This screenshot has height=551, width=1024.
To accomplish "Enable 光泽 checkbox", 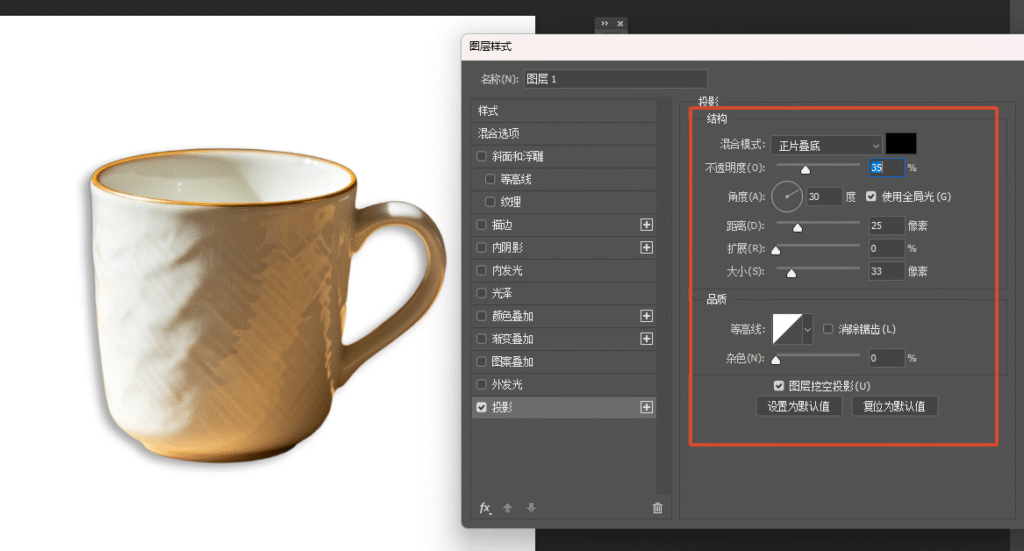I will 481,293.
